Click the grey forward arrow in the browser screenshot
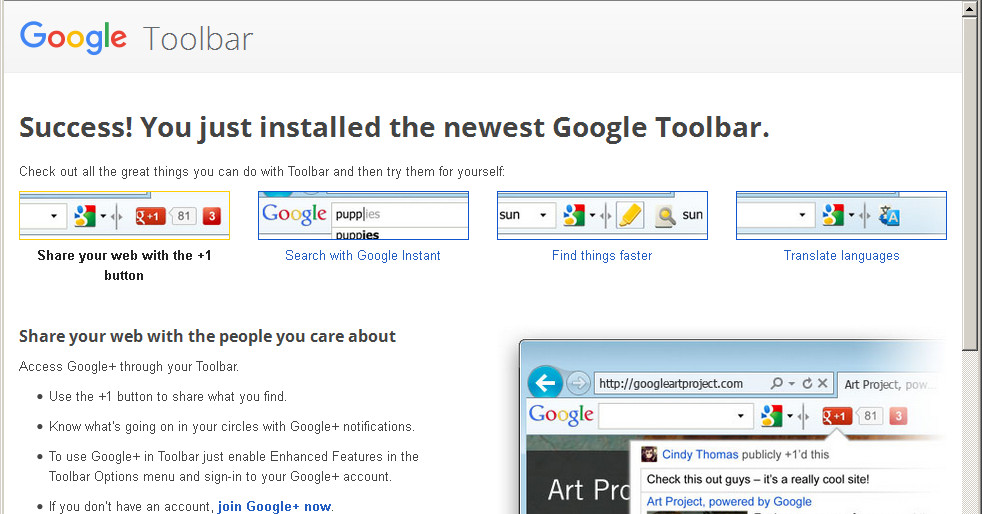The width and height of the screenshot is (982, 514). click(x=578, y=383)
